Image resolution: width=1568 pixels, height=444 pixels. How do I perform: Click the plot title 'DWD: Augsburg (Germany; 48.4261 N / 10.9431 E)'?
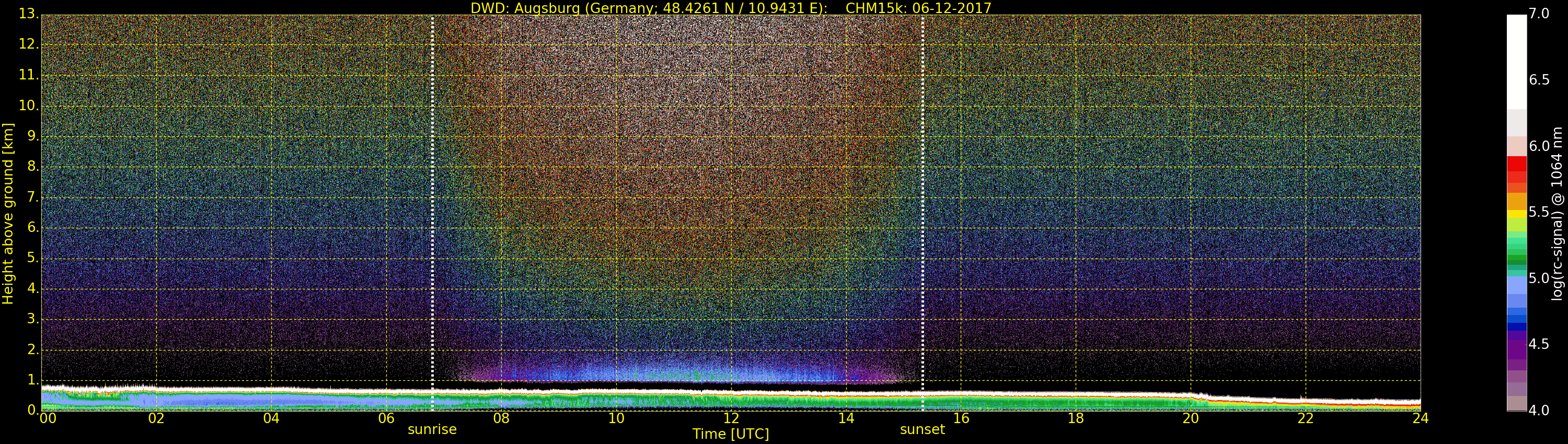pos(649,8)
